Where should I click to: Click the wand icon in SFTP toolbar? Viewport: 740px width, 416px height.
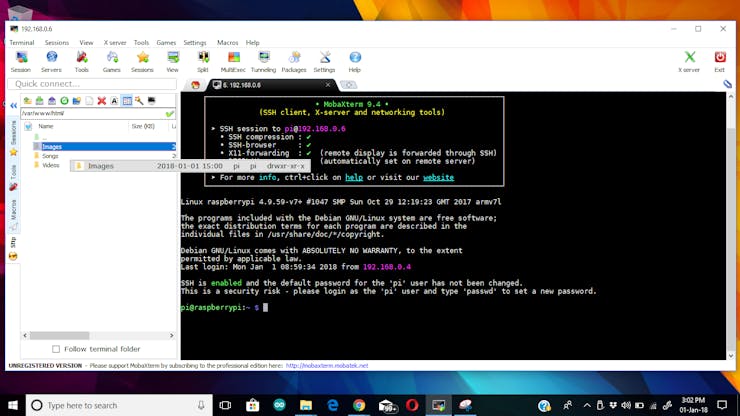tap(139, 101)
